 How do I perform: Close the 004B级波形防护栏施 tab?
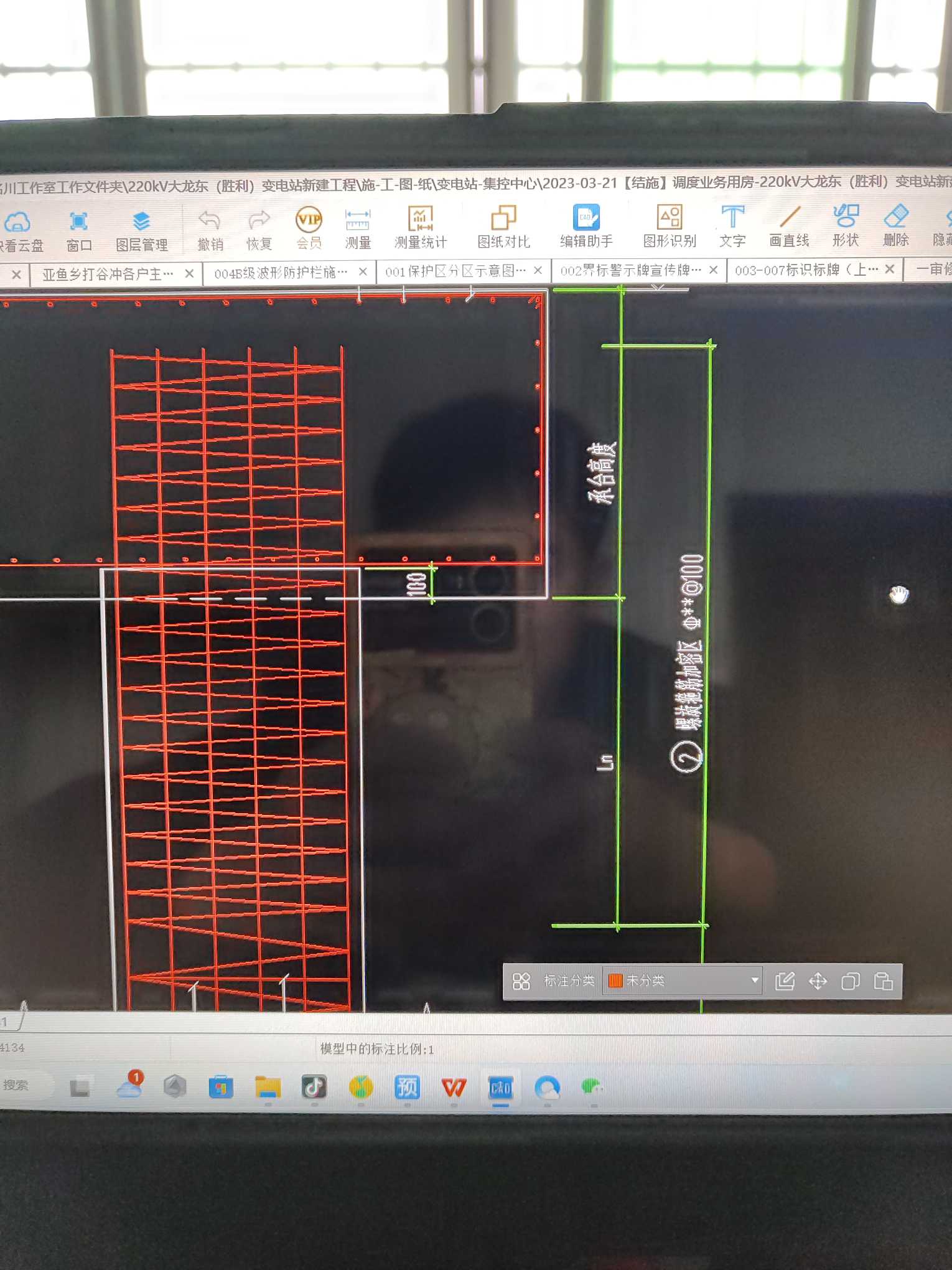click(x=363, y=272)
